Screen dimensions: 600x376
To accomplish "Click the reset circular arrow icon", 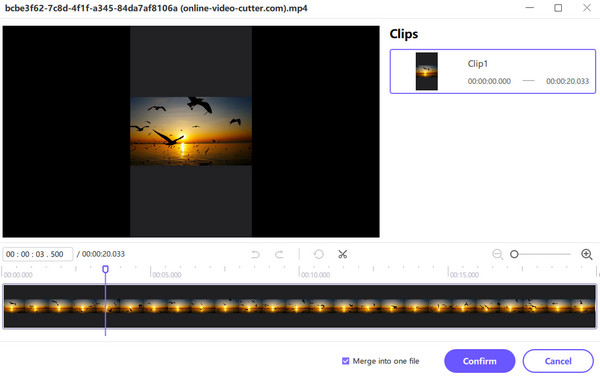I will click(318, 254).
